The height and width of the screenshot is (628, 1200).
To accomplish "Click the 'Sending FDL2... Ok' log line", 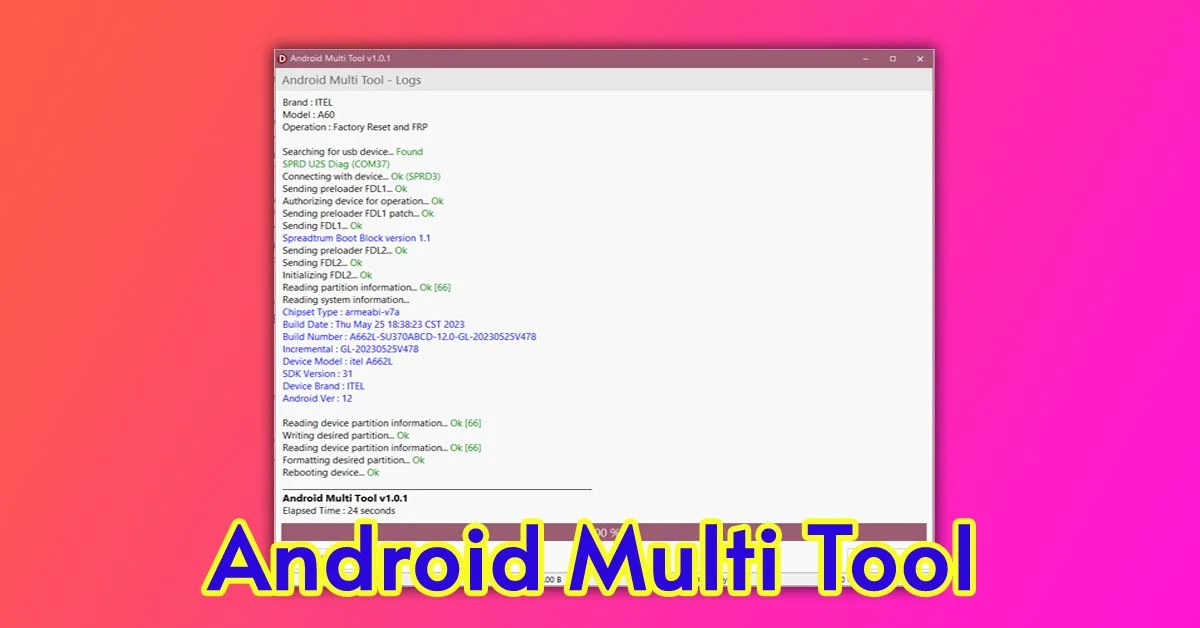I will click(323, 263).
